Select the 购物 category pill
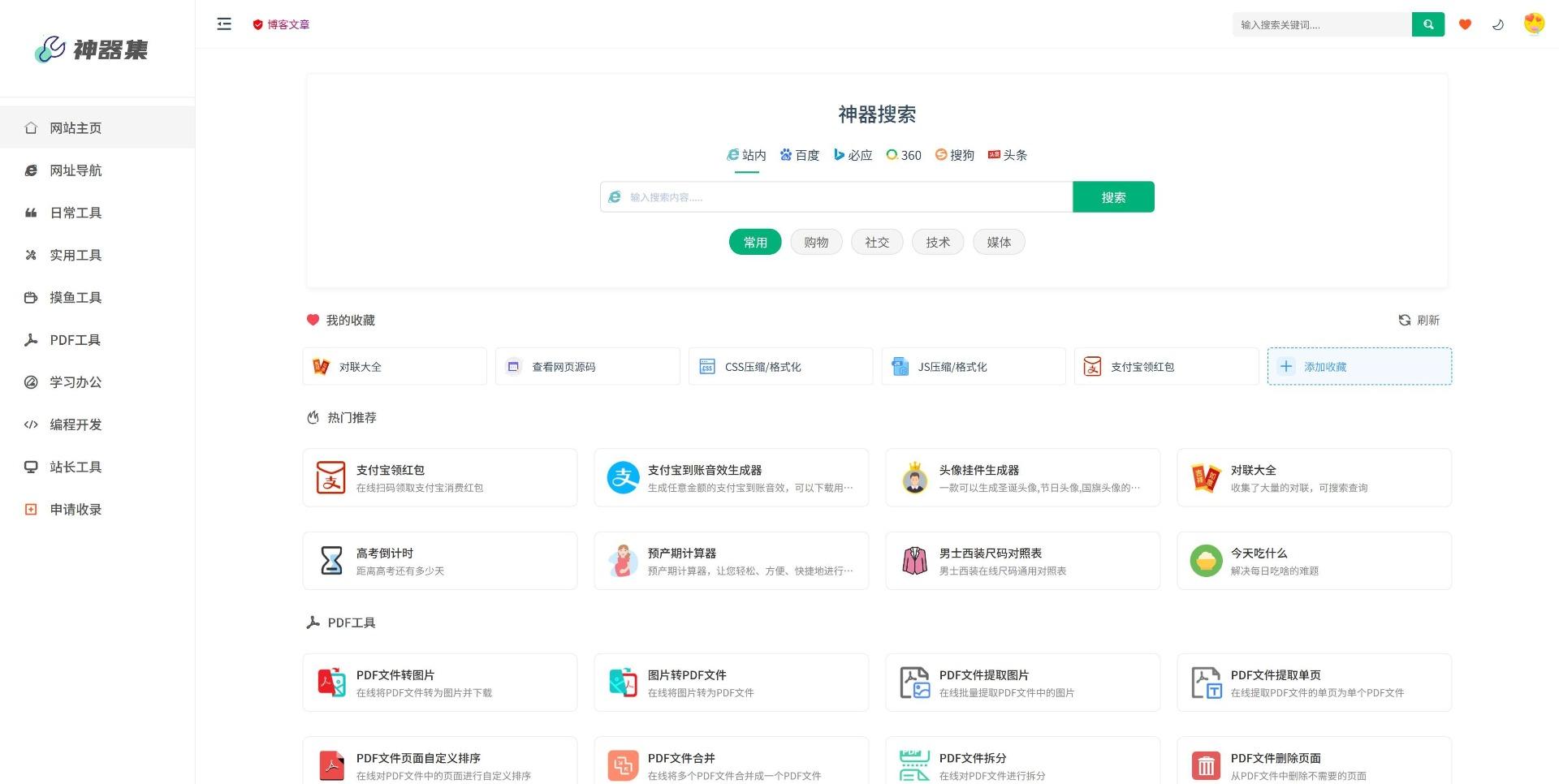Screen dimensions: 1559x784 [816, 242]
